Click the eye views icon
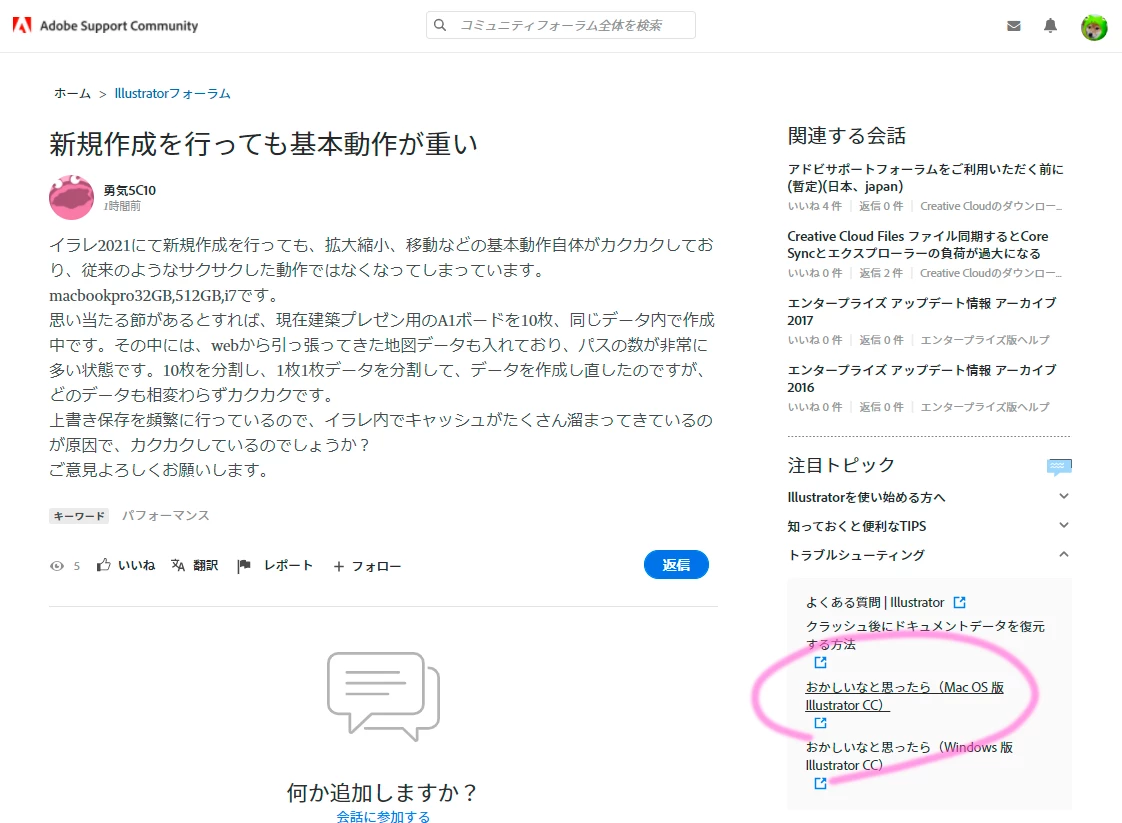The height and width of the screenshot is (823, 1122). tap(57, 566)
